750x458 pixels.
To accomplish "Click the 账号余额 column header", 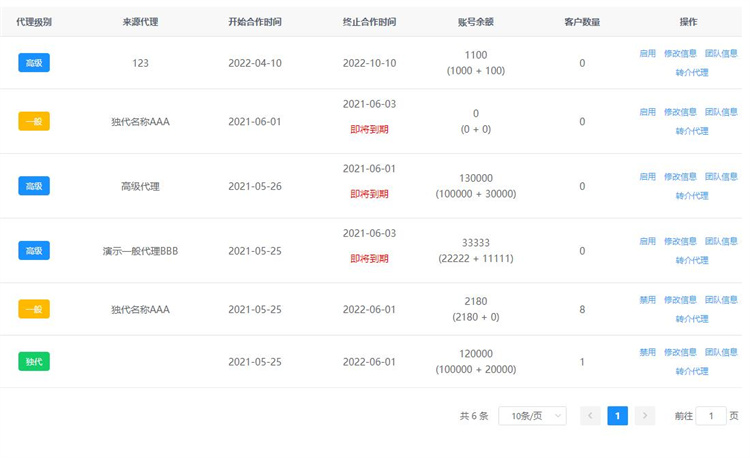I will tap(475, 22).
